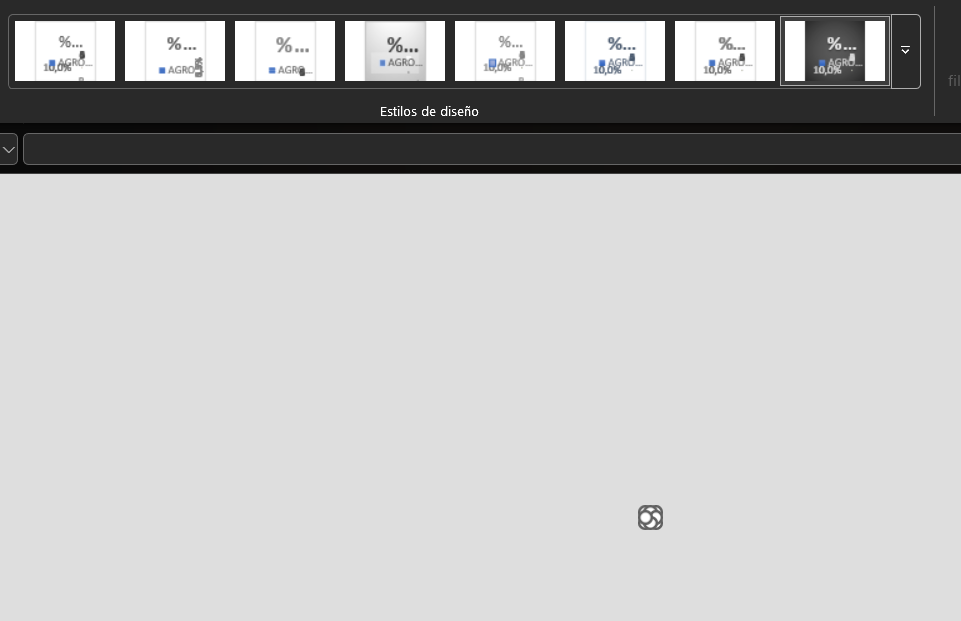Viewport: 961px width, 621px height.
Task: Pick the sixth chart design style thumbnail
Action: (615, 51)
